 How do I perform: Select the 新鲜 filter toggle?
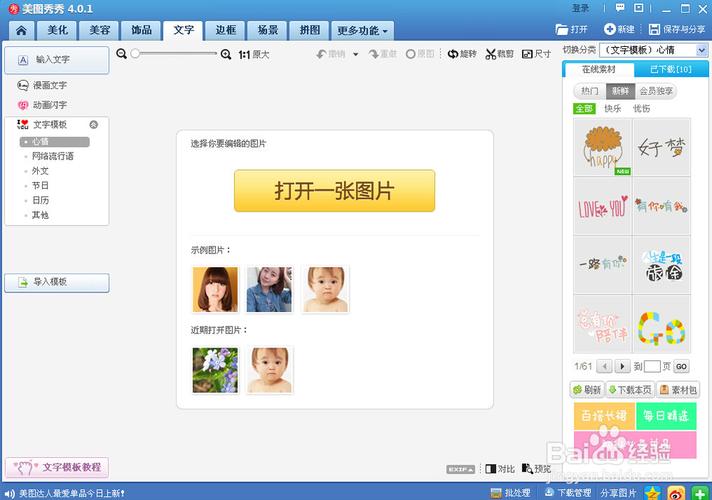pyautogui.click(x=620, y=91)
